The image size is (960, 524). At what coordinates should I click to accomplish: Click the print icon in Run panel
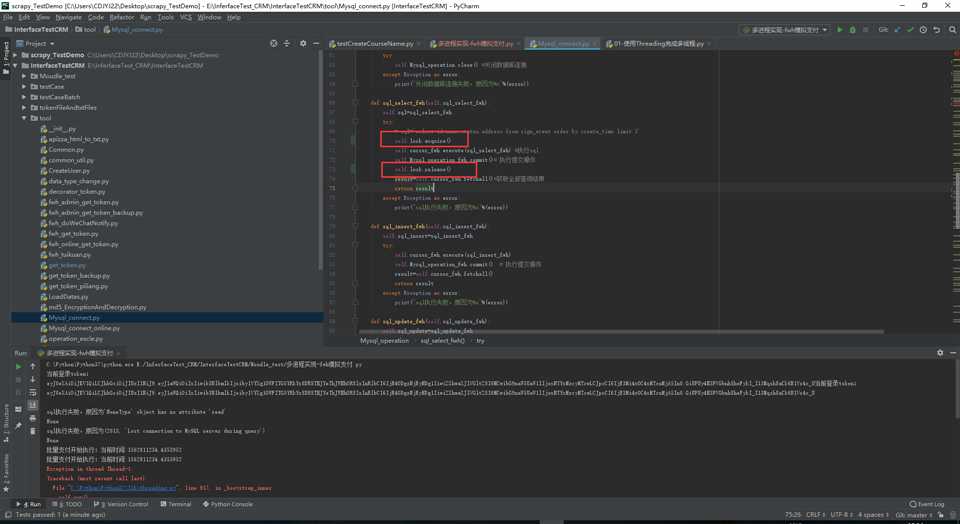[32, 418]
